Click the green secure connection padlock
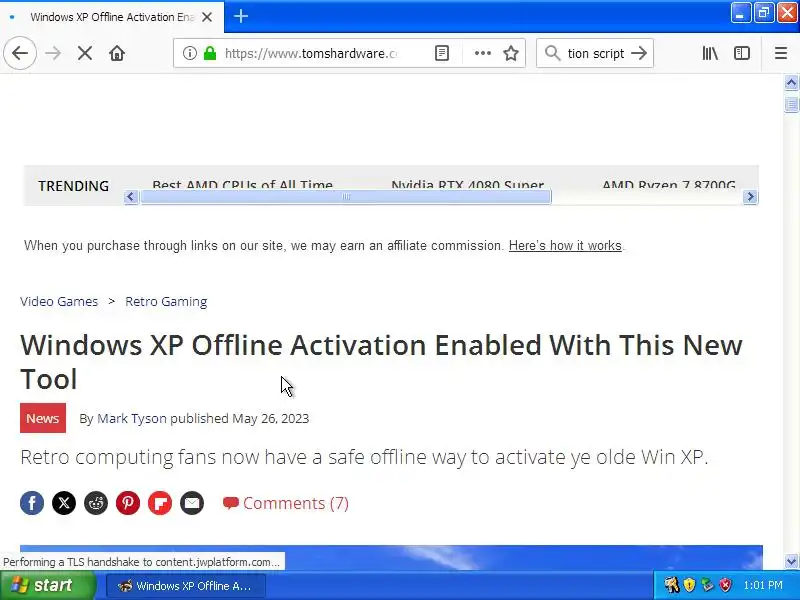Viewport: 800px width, 600px height. 210,53
